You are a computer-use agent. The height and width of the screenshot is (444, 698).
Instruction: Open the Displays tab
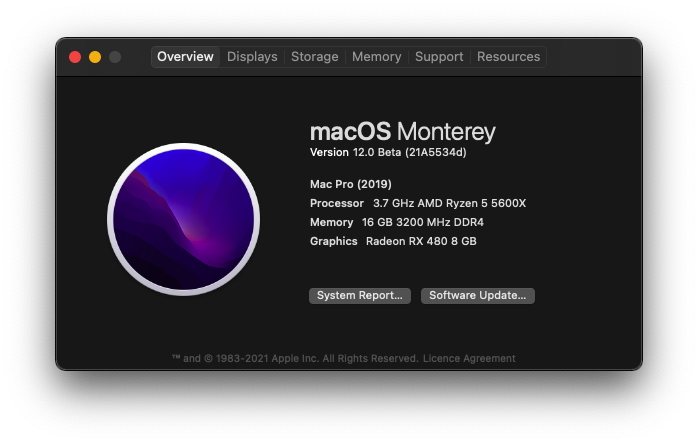point(252,57)
